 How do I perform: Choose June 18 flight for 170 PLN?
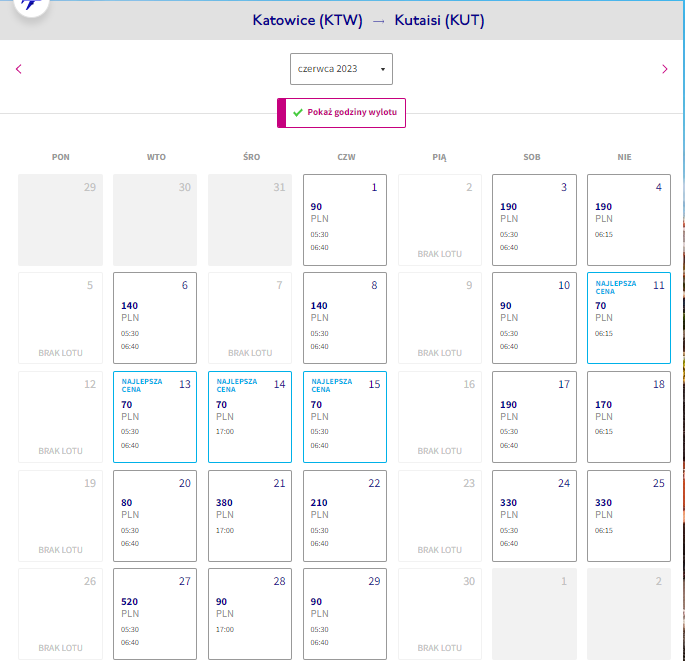click(629, 417)
